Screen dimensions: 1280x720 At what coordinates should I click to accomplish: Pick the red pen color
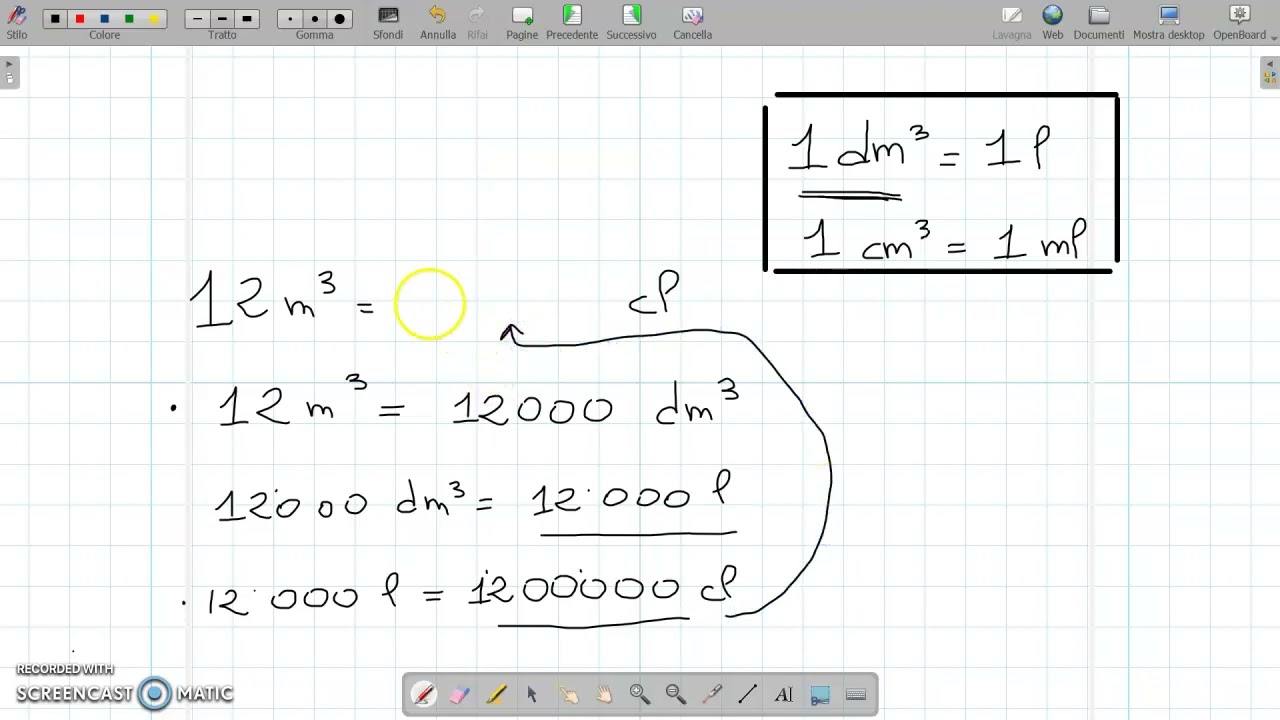80,19
